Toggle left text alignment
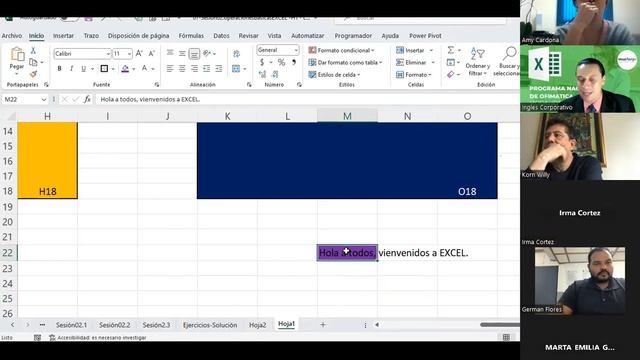Viewport: 640px width, 360px height. point(170,69)
